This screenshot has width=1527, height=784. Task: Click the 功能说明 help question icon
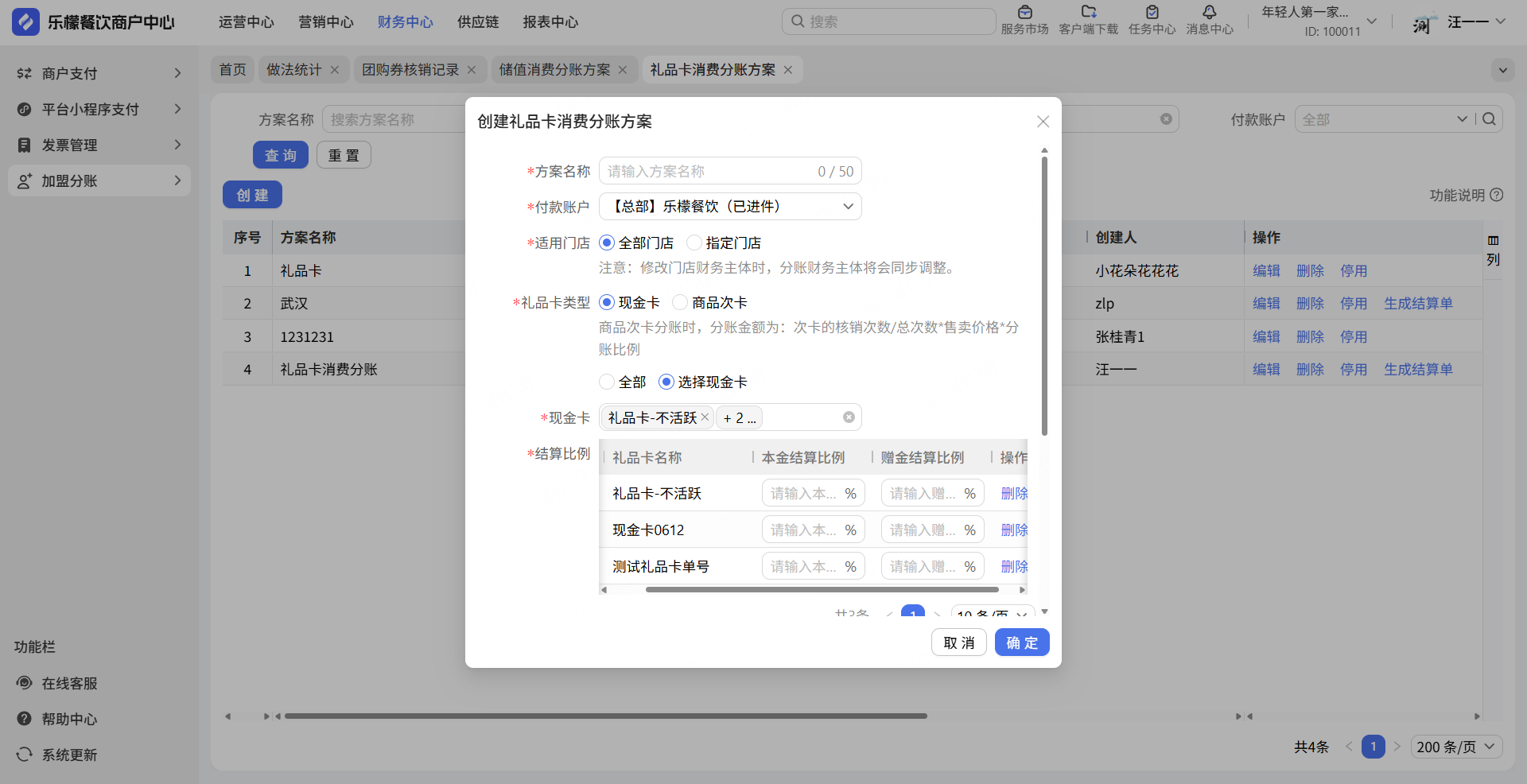coord(1496,195)
